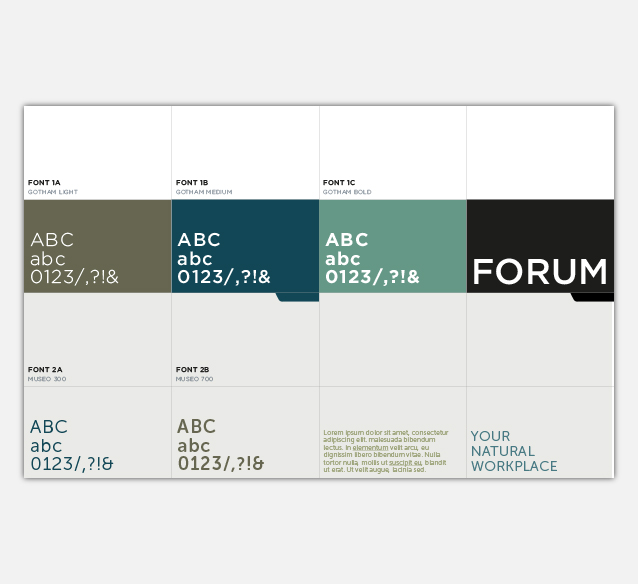Click YOUR NATURAL WORKPLACE tagline
Viewport: 638px width, 584px height.
coord(514,451)
